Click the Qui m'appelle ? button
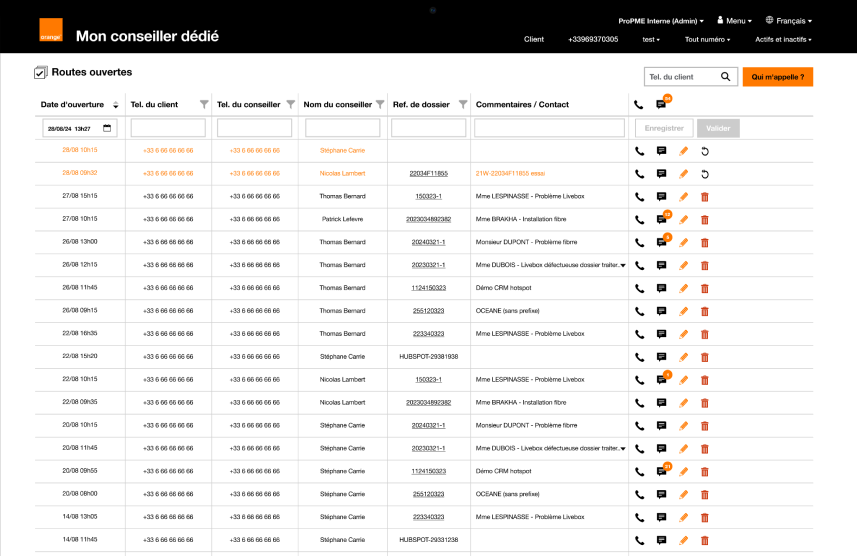The height and width of the screenshot is (556, 857). click(x=778, y=77)
